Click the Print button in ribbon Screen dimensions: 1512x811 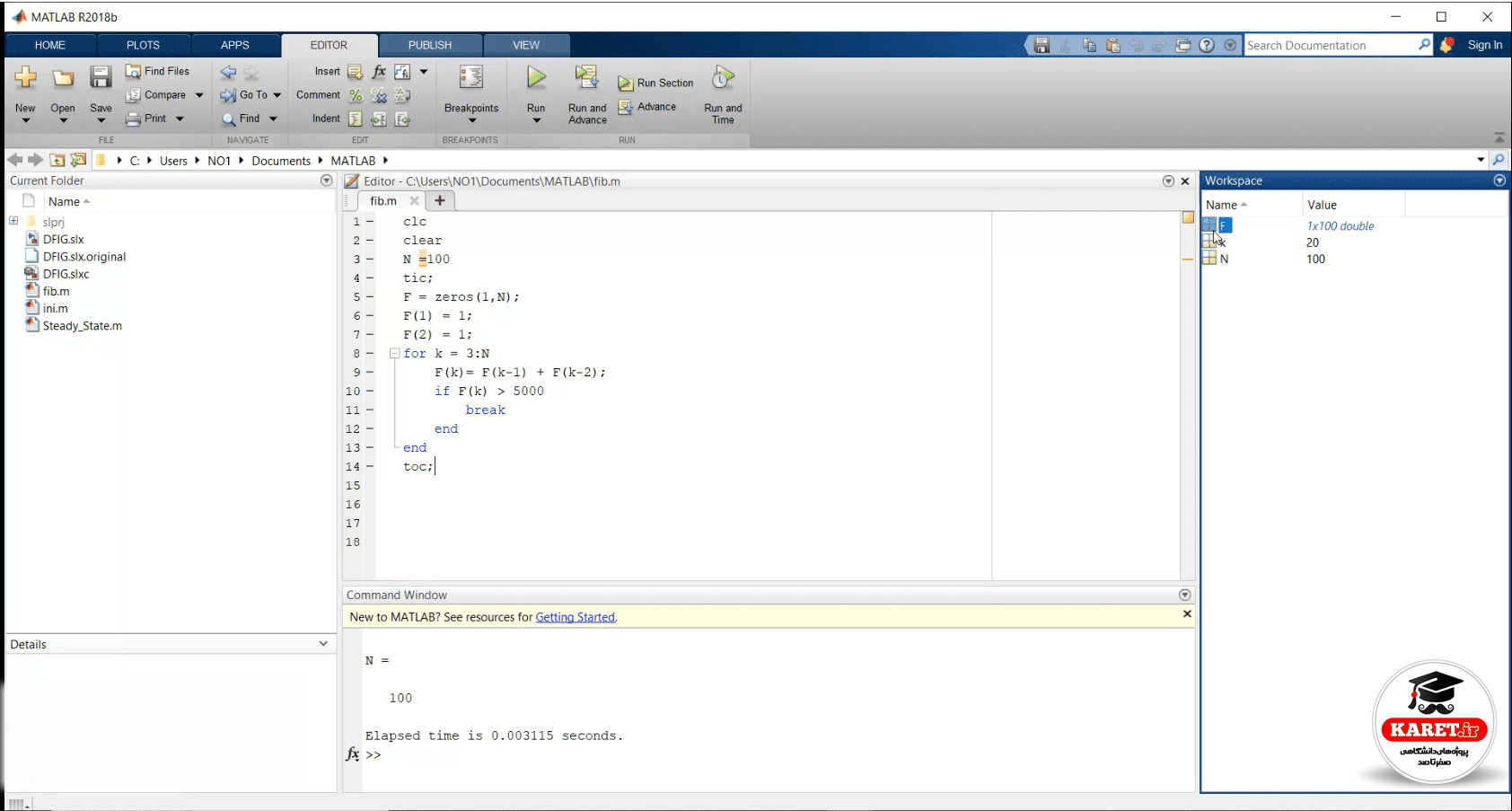pyautogui.click(x=146, y=119)
